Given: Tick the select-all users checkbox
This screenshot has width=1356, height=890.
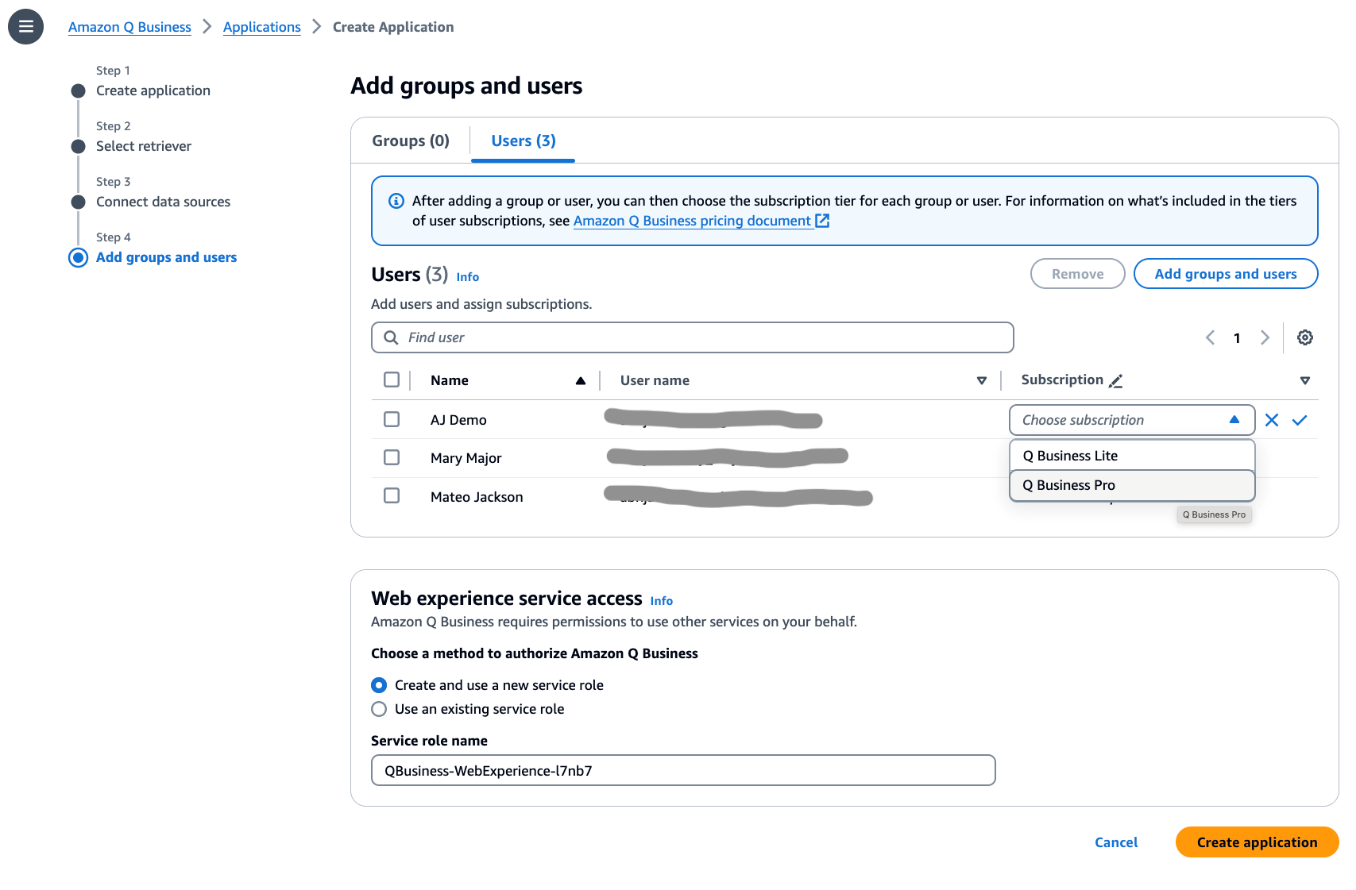Looking at the screenshot, I should pos(392,380).
